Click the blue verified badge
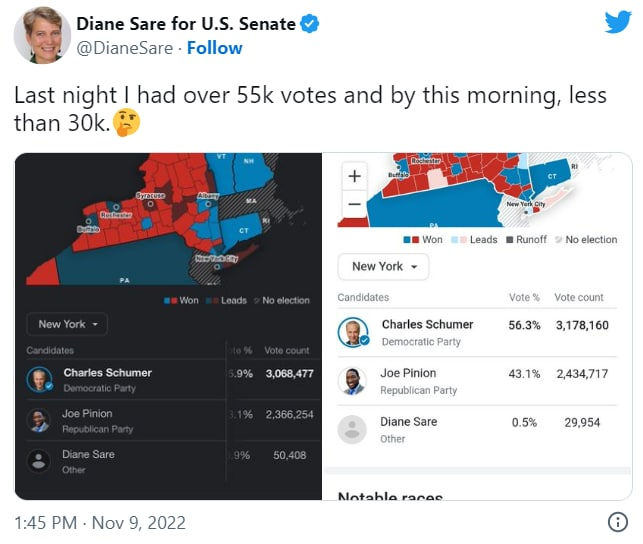The image size is (643, 544). [x=310, y=23]
